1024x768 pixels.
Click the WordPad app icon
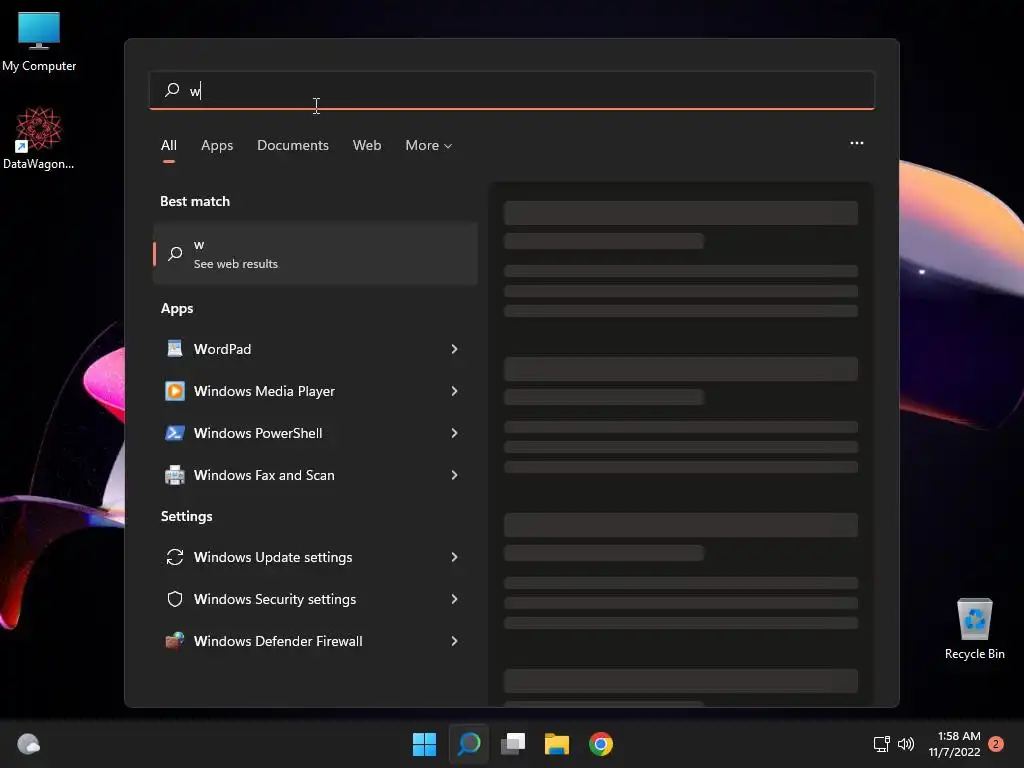click(x=174, y=349)
